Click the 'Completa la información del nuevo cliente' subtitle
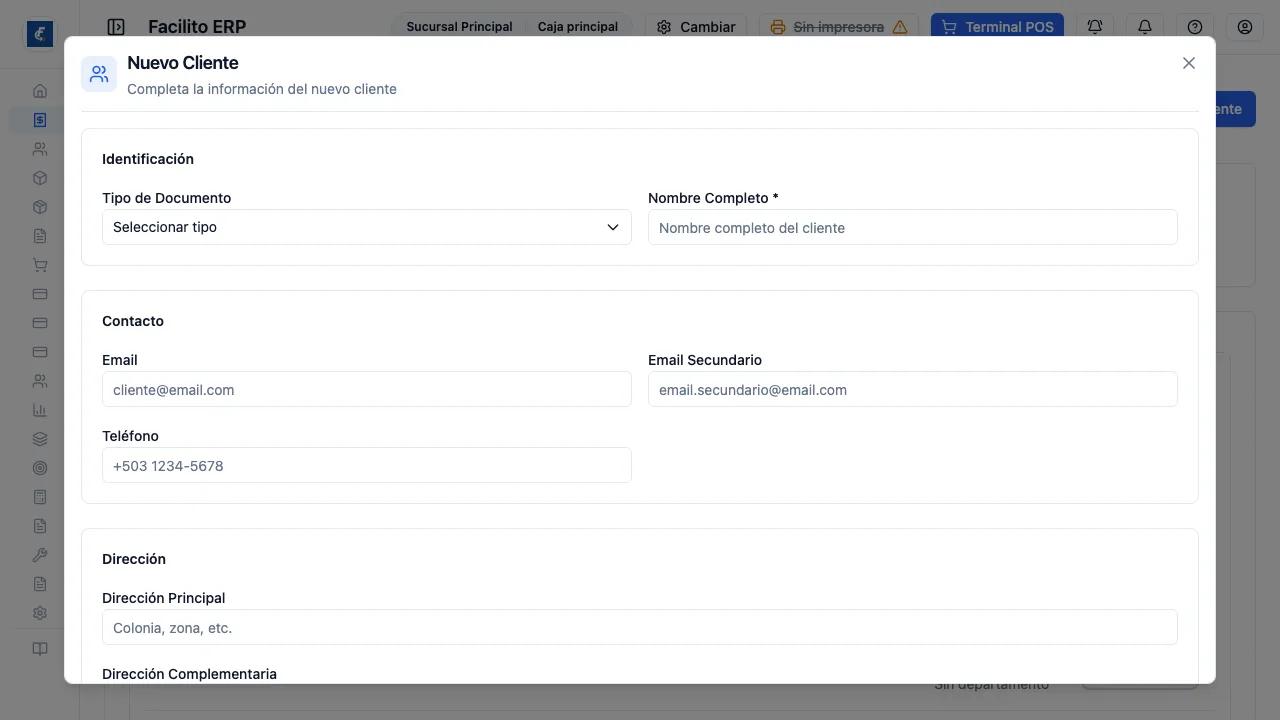1280x720 pixels. (x=262, y=89)
